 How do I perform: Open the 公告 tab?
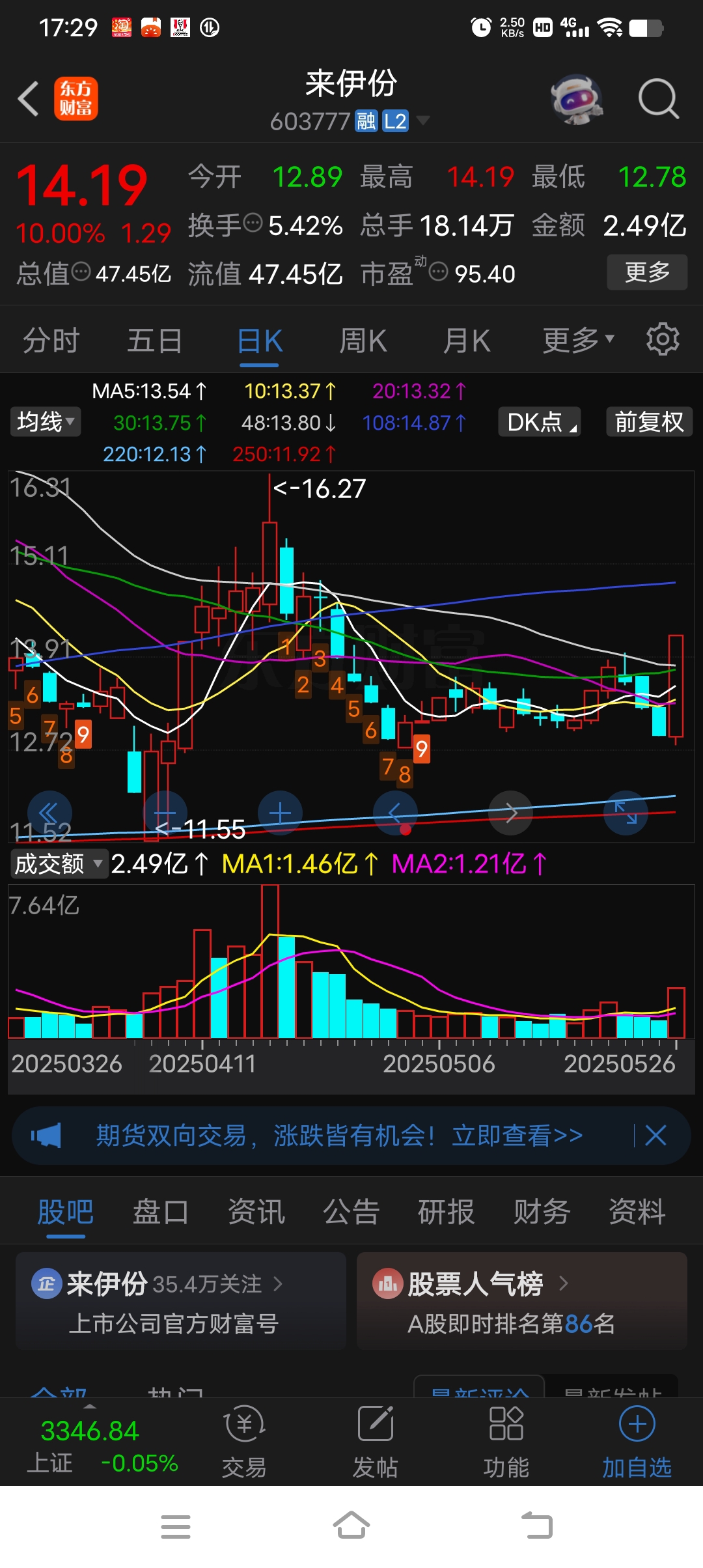click(x=351, y=1212)
